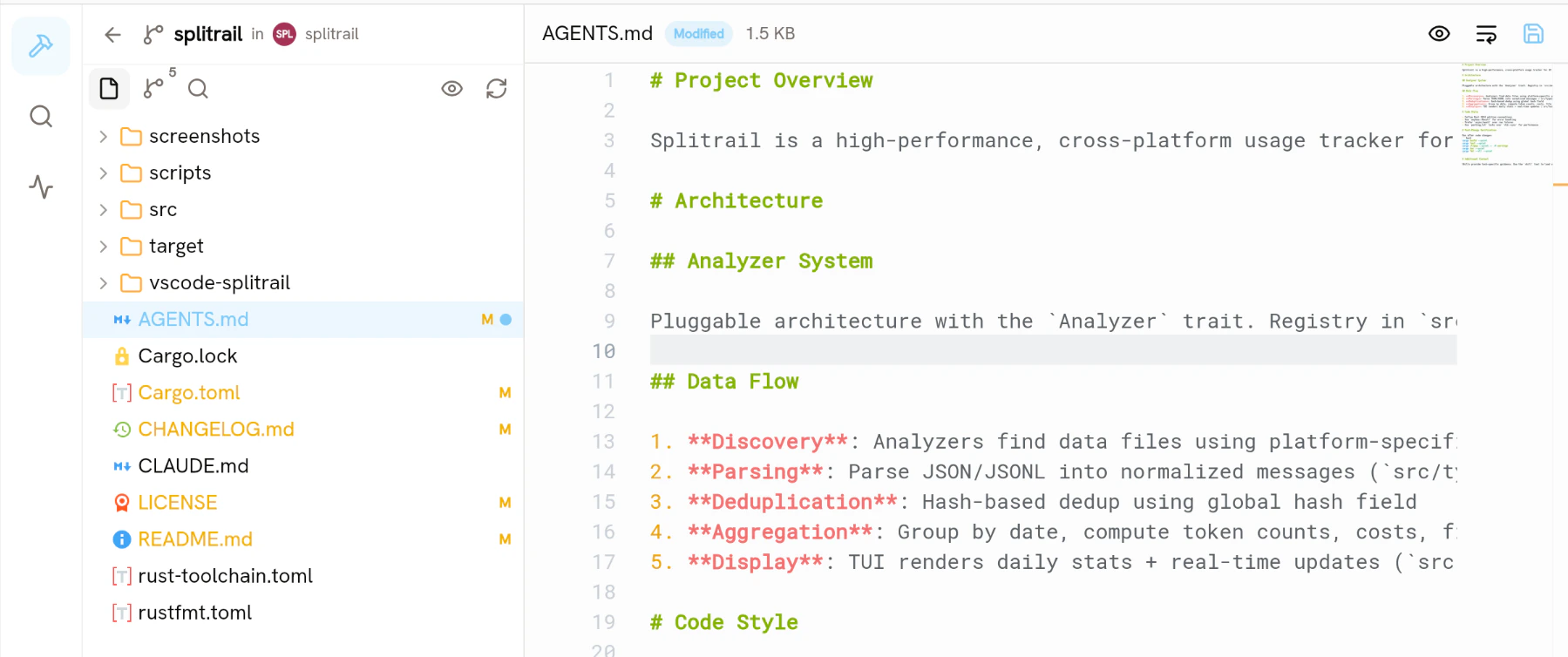
Task: Open the file search tab
Action: click(x=198, y=88)
